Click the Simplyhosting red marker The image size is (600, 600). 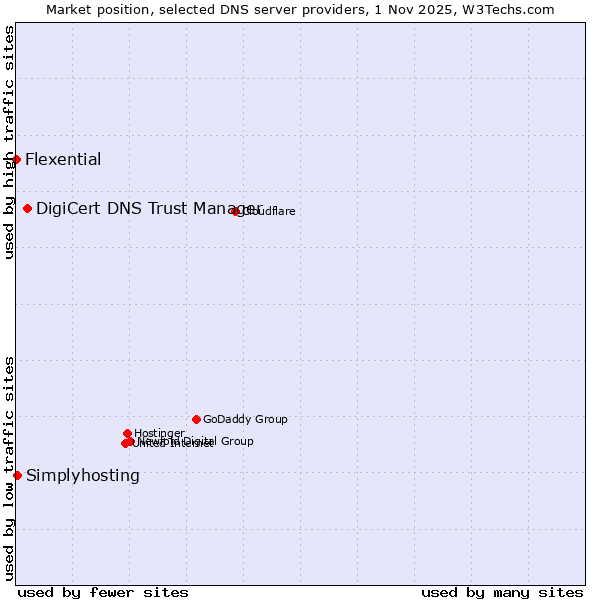(x=17, y=475)
